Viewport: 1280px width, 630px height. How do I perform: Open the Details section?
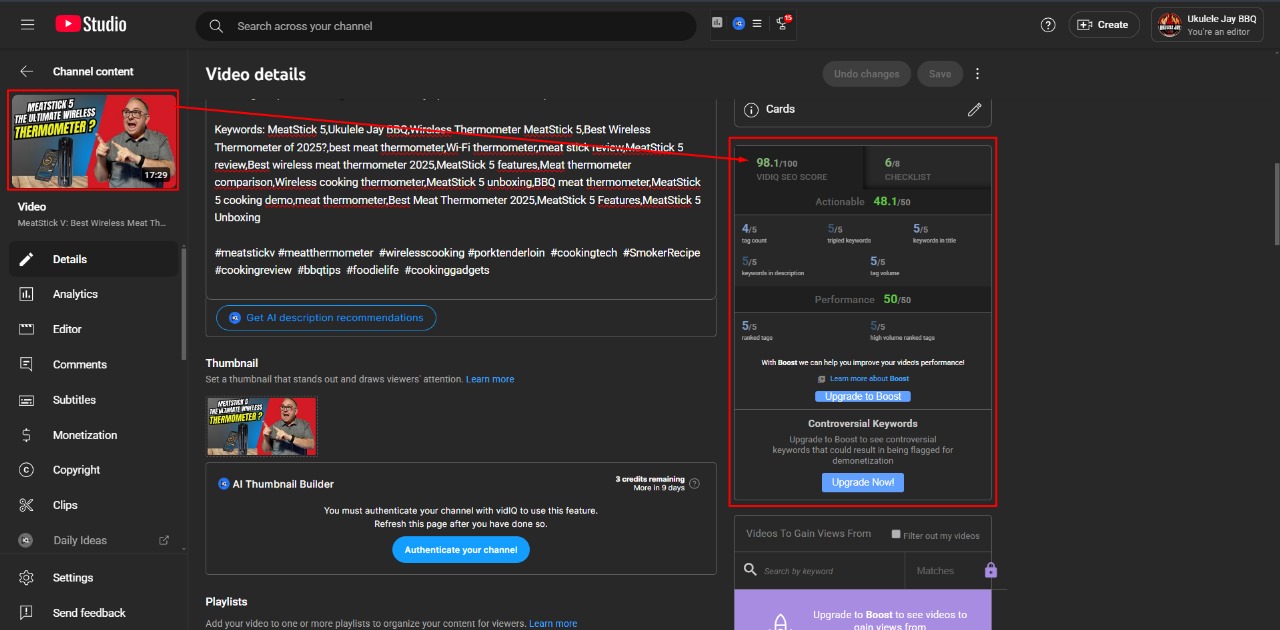[92, 259]
